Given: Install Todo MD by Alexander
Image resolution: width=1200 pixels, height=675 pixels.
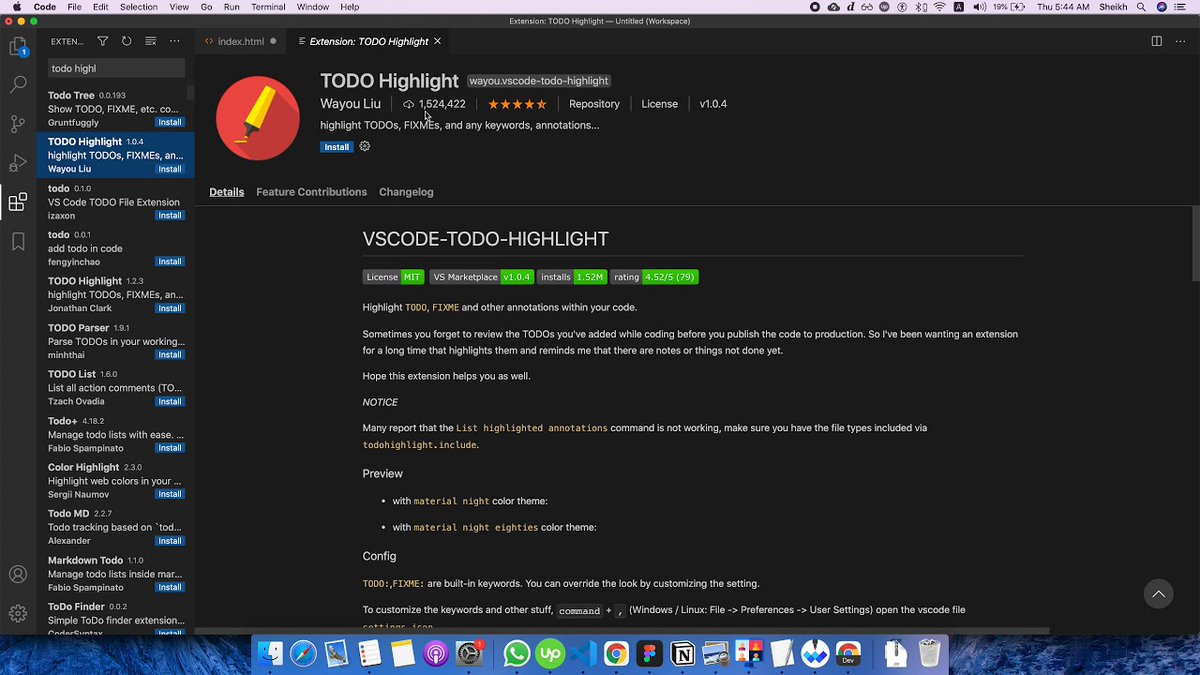Looking at the screenshot, I should click(x=170, y=541).
